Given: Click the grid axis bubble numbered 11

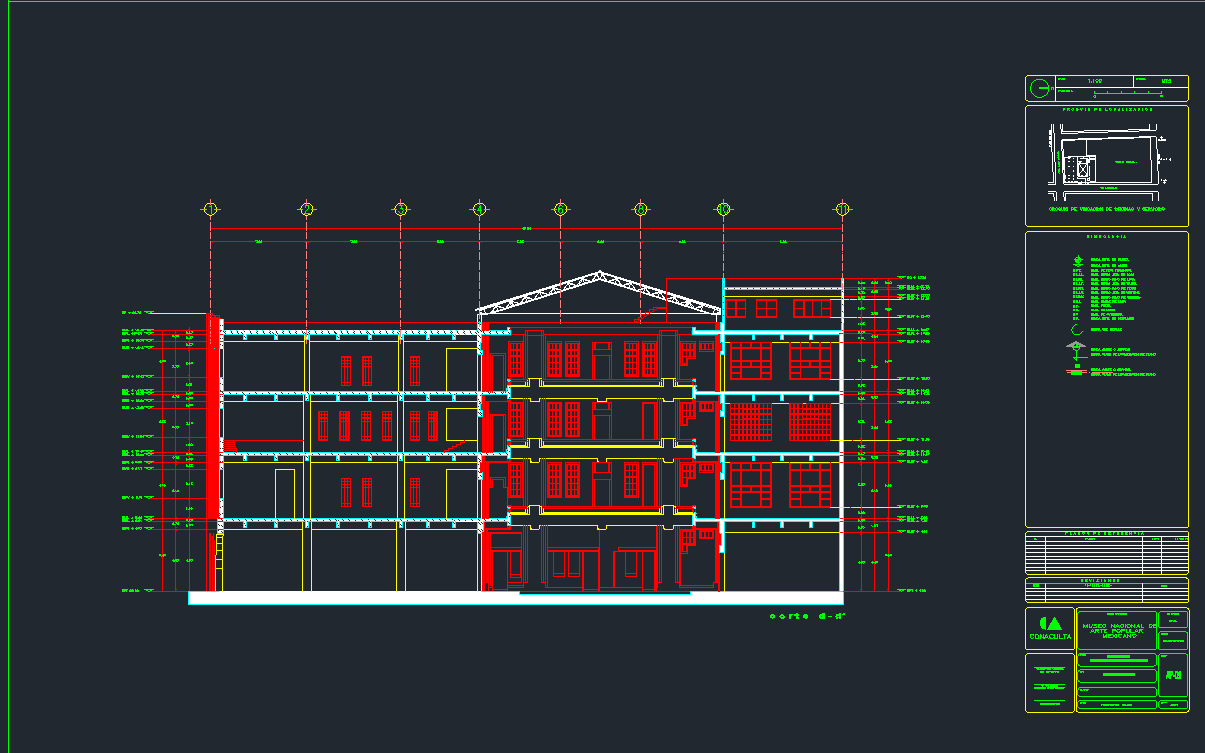Looking at the screenshot, I should pyautogui.click(x=843, y=209).
